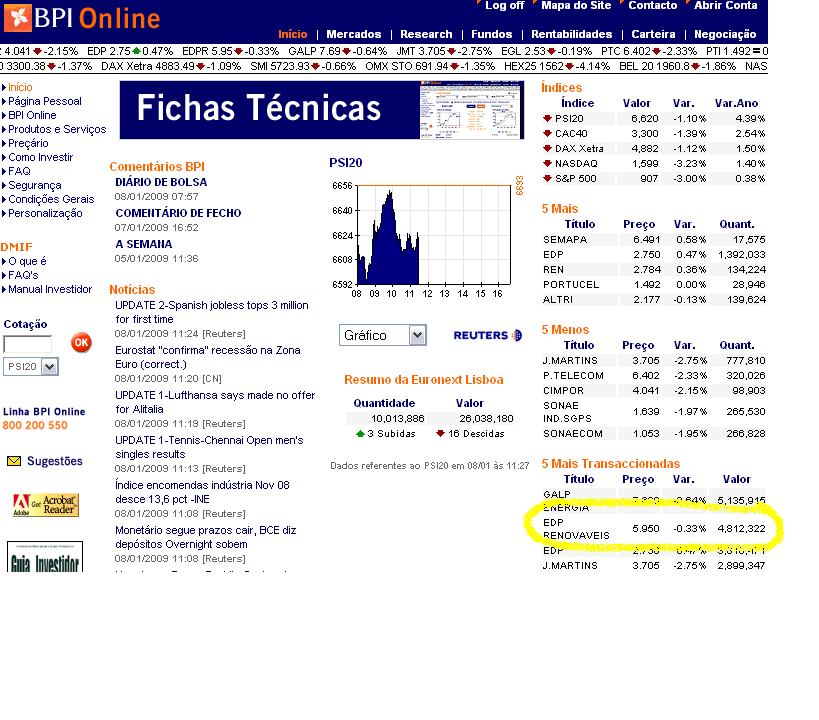Click SEMAPA in 5 Mais table
The height and width of the screenshot is (720, 819).
point(565,239)
